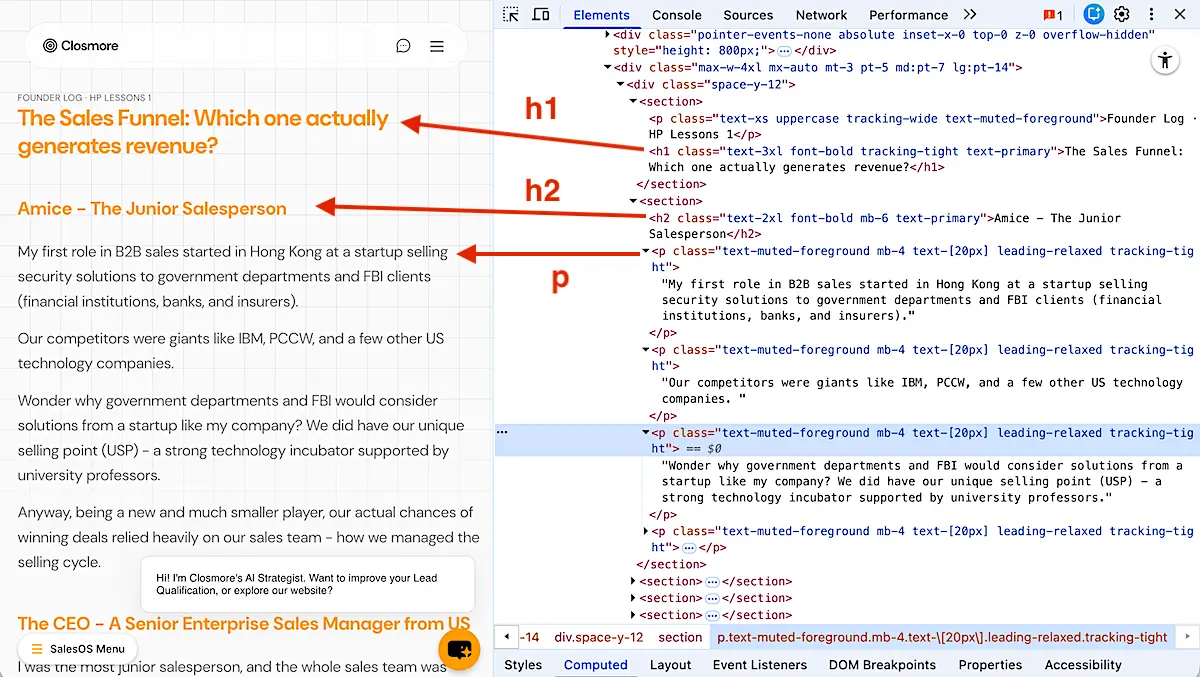Click the blue AI assistance icon in DevTools
This screenshot has height=677, width=1200.
pyautogui.click(x=1093, y=15)
